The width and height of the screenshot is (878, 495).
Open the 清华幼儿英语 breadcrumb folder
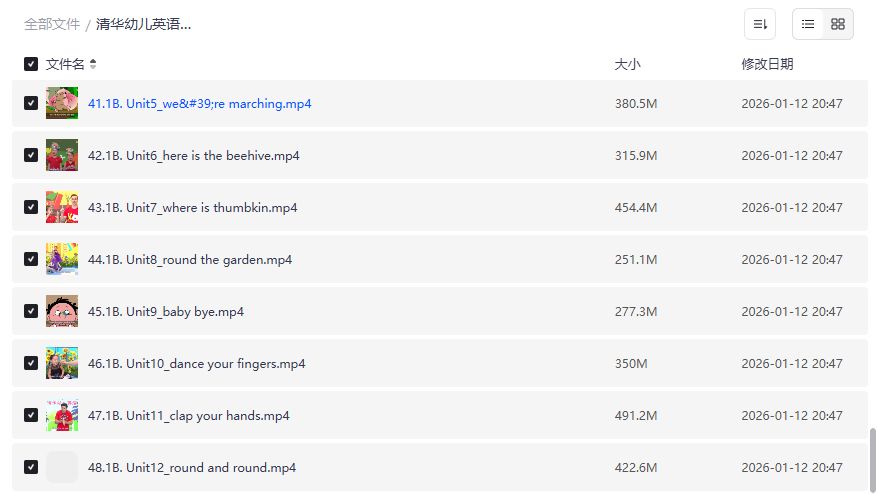pyautogui.click(x=143, y=24)
